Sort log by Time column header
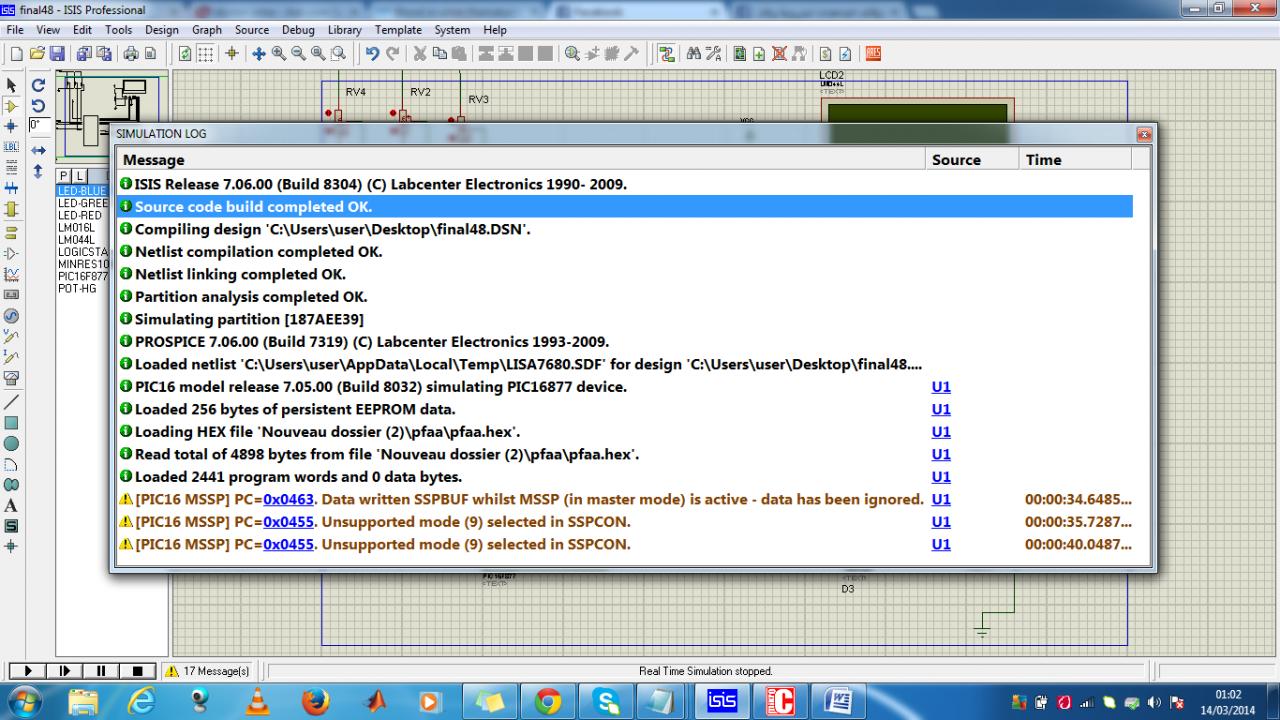Image resolution: width=1280 pixels, height=720 pixels. 1075,160
